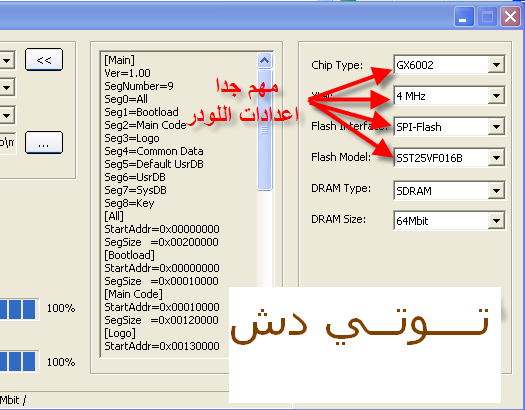The height and width of the screenshot is (410, 525).
Task: Click the upper 100% progress bar
Action: [x=18, y=309]
